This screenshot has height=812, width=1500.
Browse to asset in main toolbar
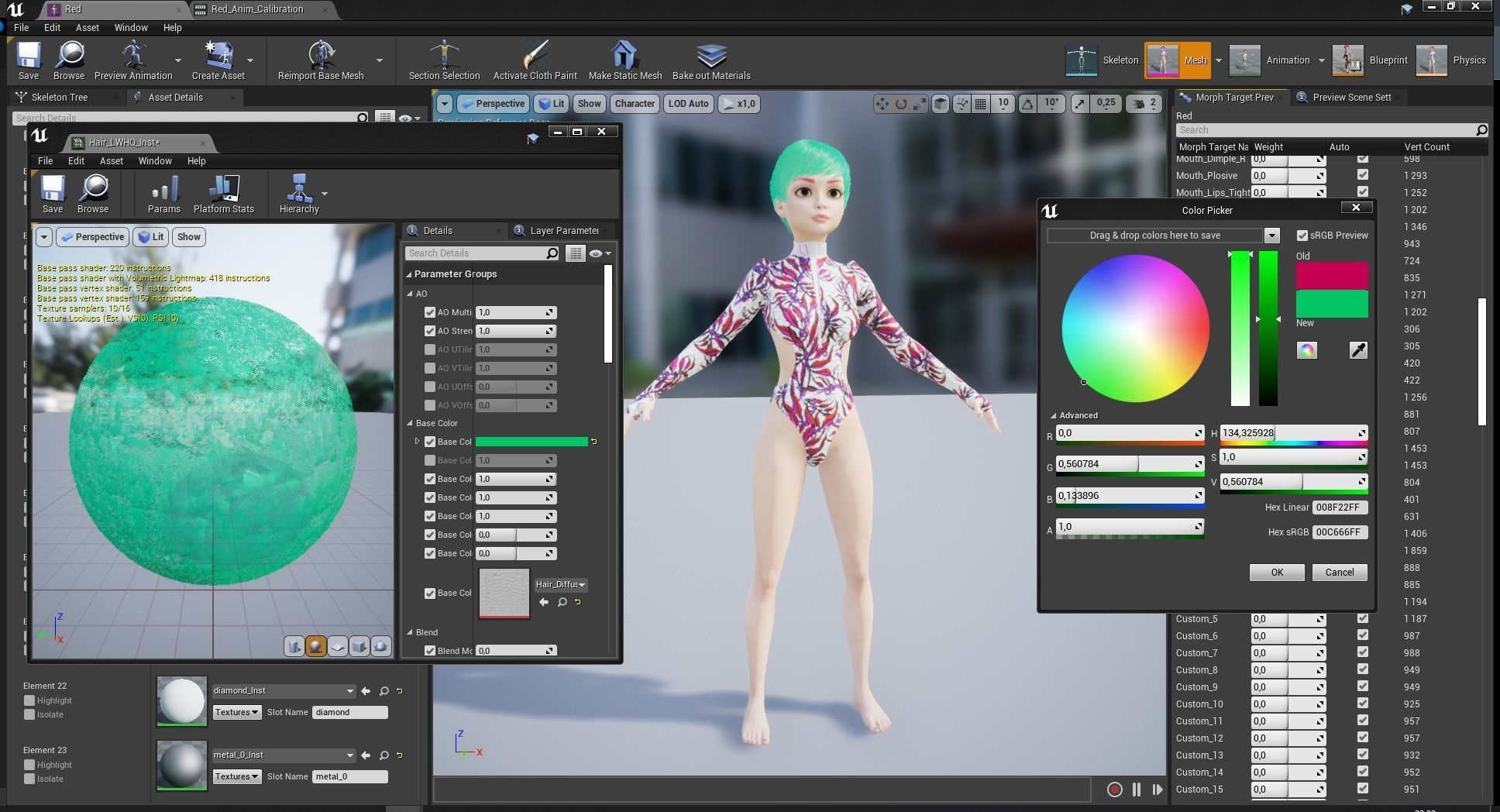tap(69, 60)
